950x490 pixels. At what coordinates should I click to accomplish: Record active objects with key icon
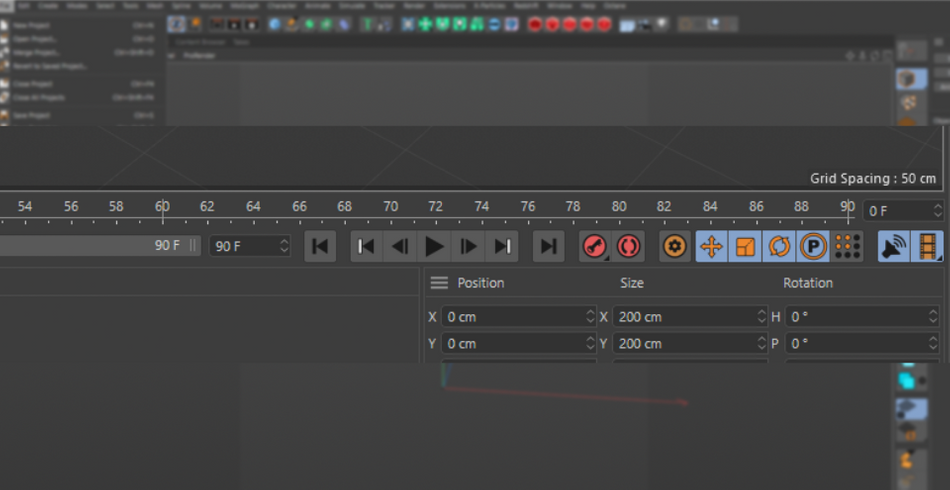(x=595, y=247)
